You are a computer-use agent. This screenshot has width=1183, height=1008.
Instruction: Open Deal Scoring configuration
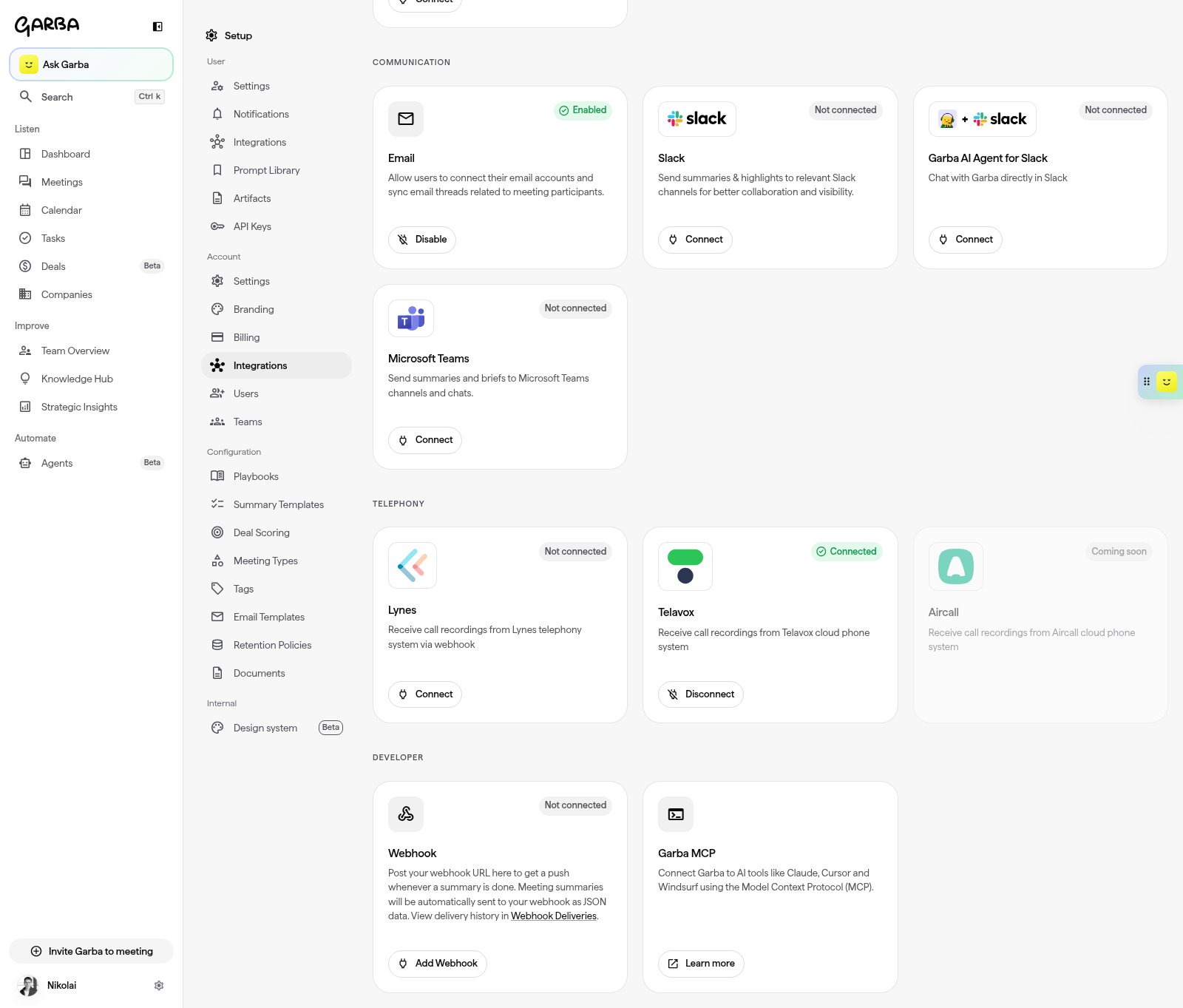click(x=277, y=532)
